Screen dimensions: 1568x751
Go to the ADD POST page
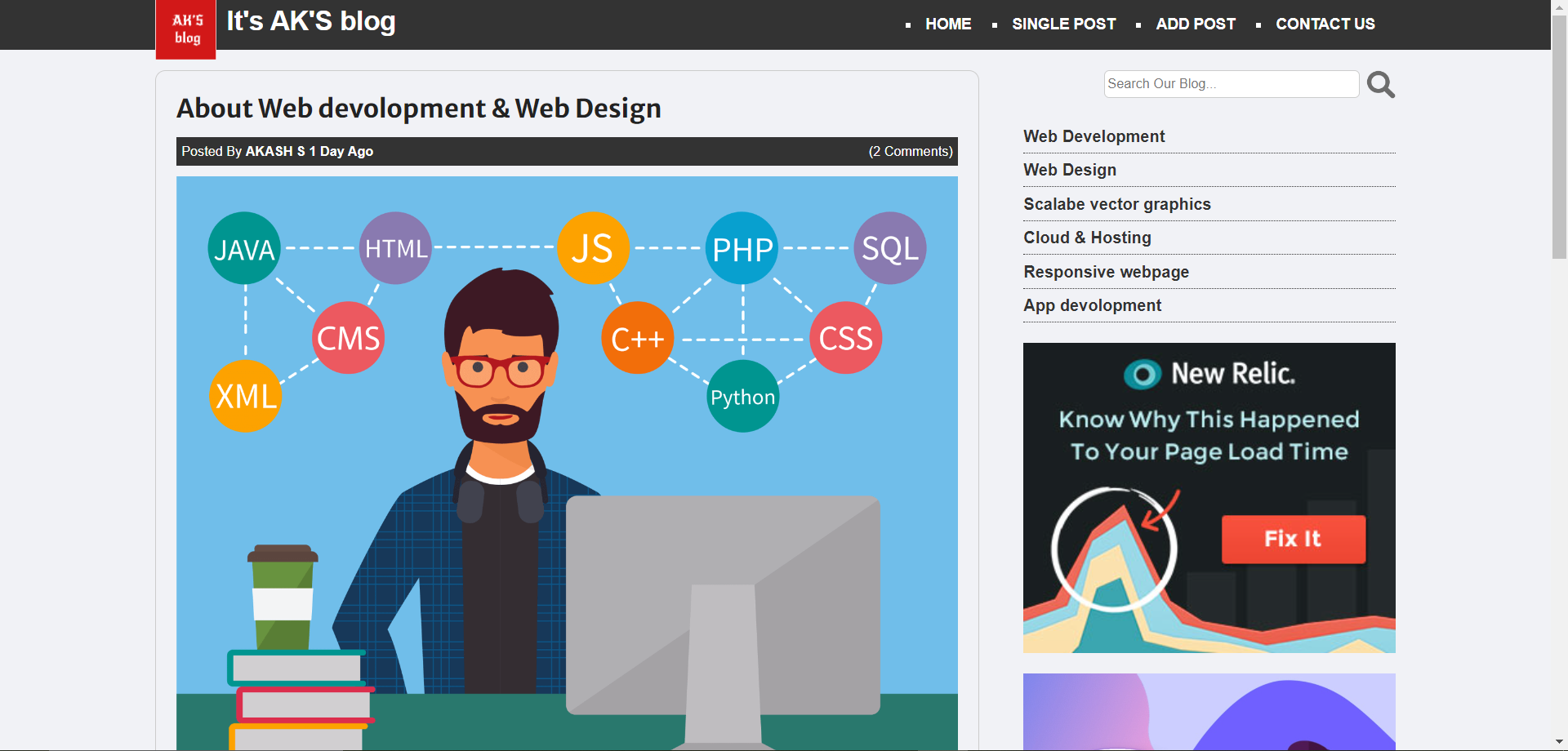1196,24
